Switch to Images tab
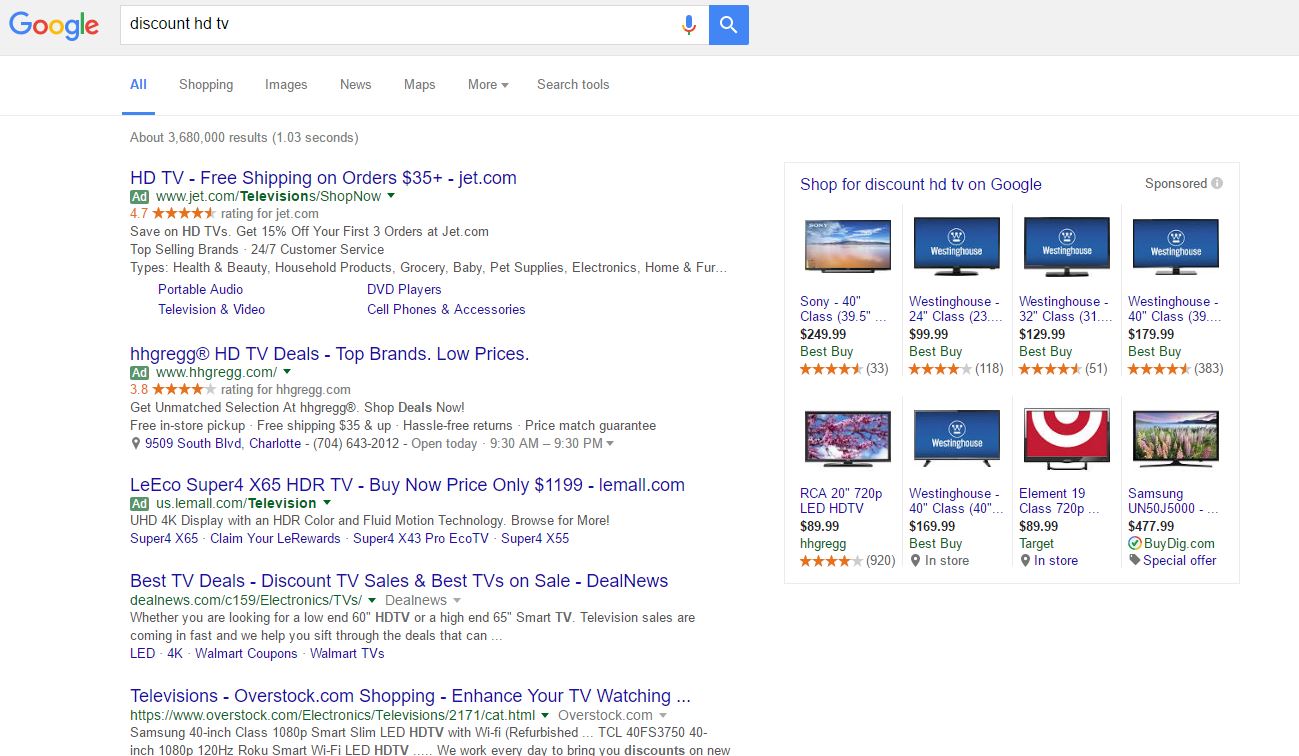 (286, 85)
